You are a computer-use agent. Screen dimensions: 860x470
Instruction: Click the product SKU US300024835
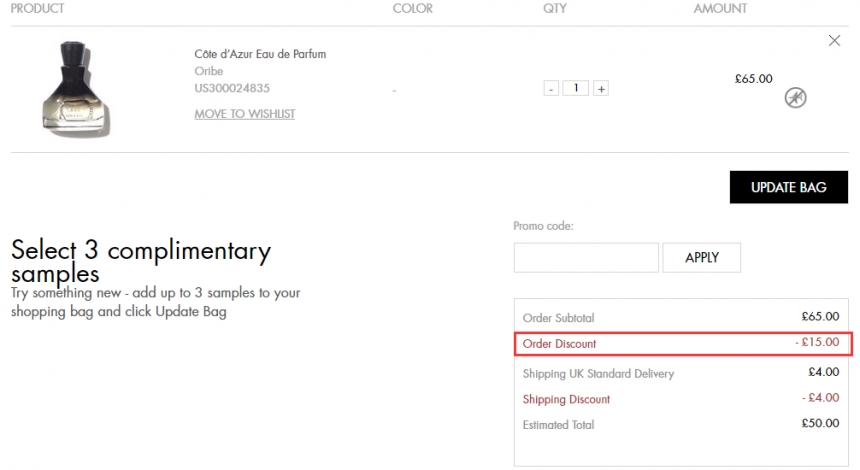click(232, 88)
